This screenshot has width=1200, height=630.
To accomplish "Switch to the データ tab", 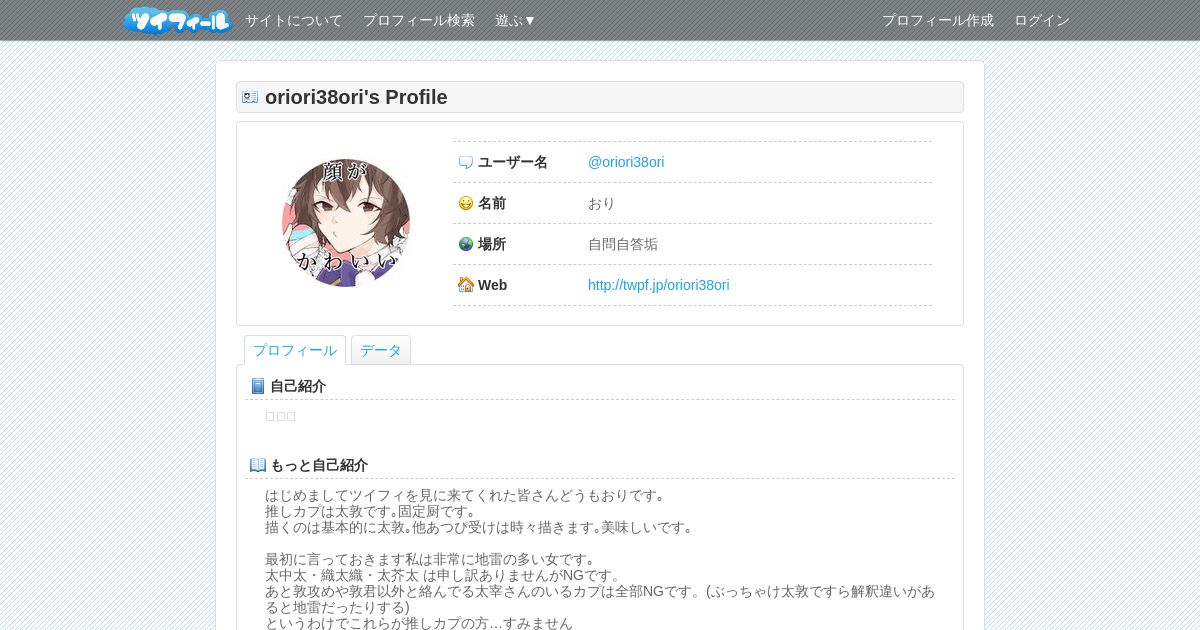I will [x=381, y=350].
